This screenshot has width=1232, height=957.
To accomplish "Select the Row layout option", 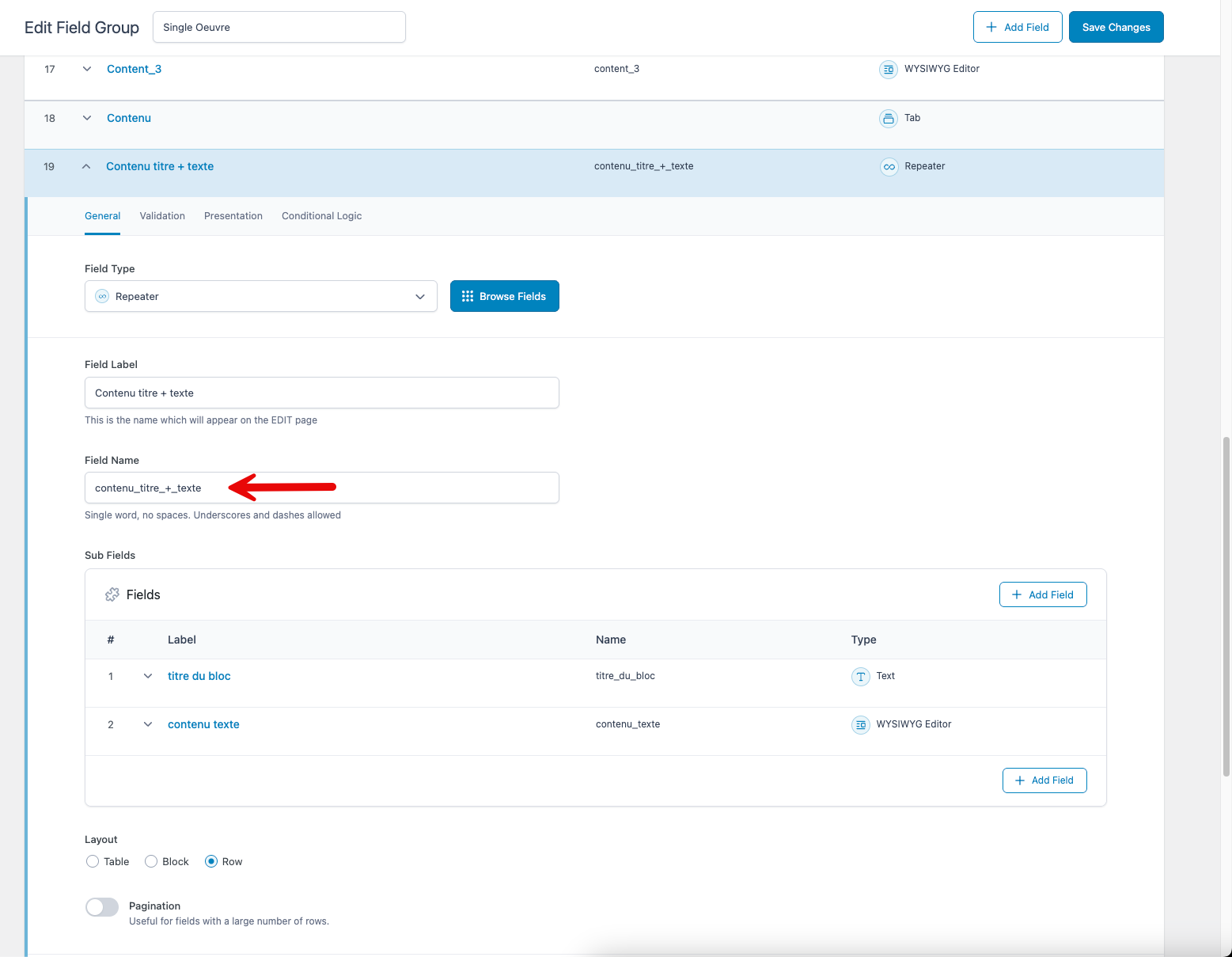I will coord(211,861).
